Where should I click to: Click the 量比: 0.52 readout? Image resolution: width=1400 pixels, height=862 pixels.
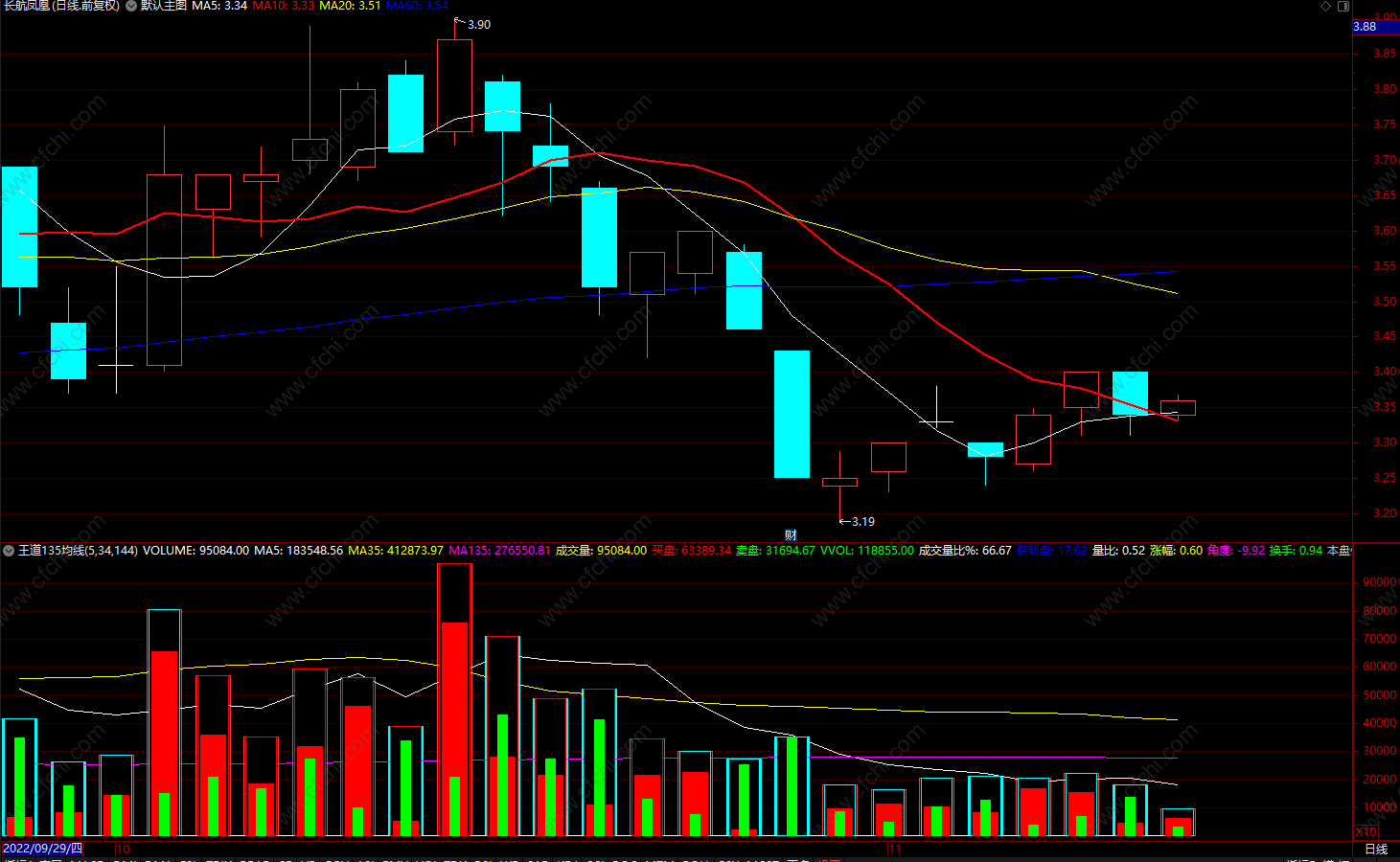click(x=1118, y=551)
